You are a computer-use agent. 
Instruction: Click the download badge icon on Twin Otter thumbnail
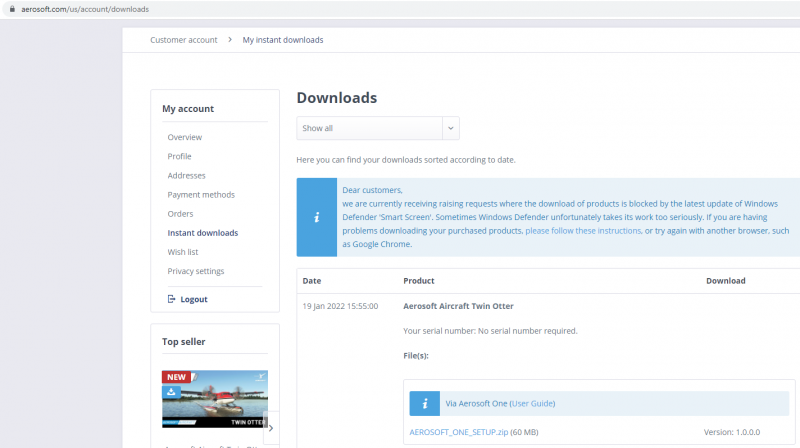coord(171,392)
